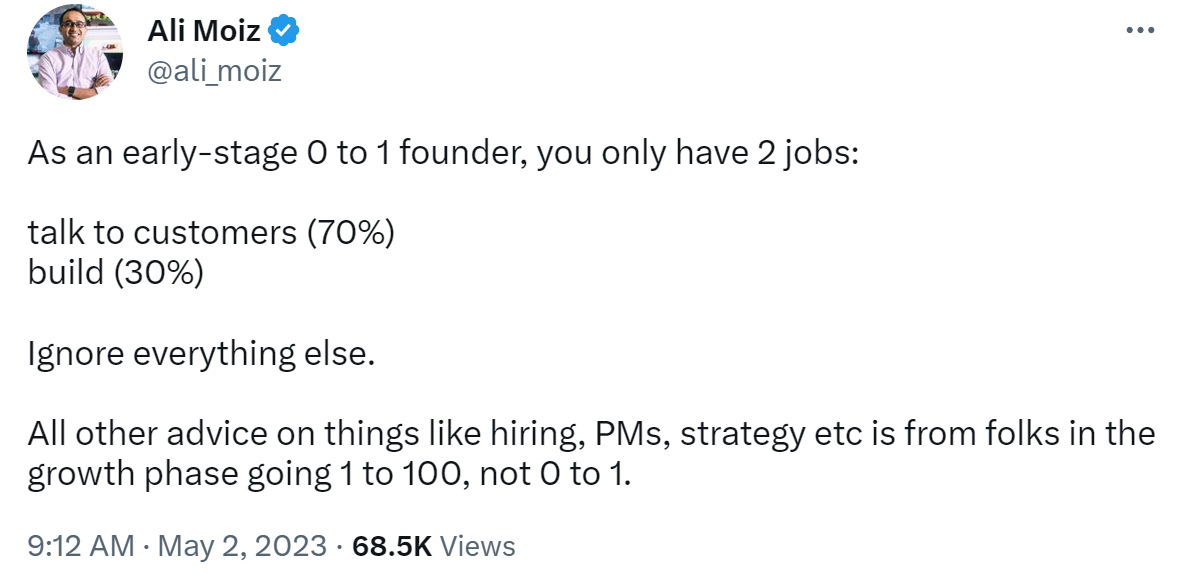Click the sentence 'Ignore everything else.'
The width and height of the screenshot is (1178, 578).
(201, 353)
